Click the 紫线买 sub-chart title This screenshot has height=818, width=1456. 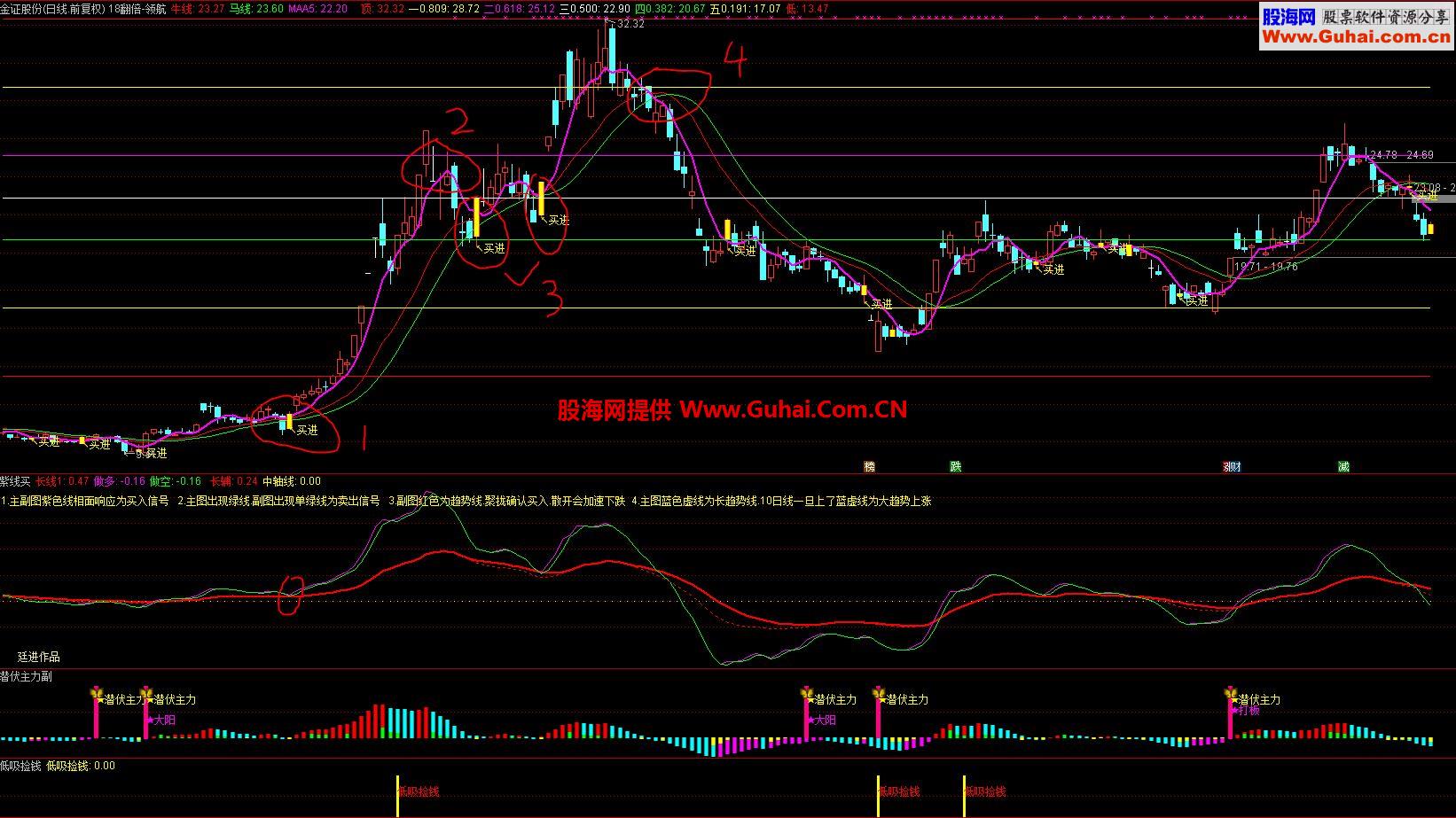pos(15,481)
